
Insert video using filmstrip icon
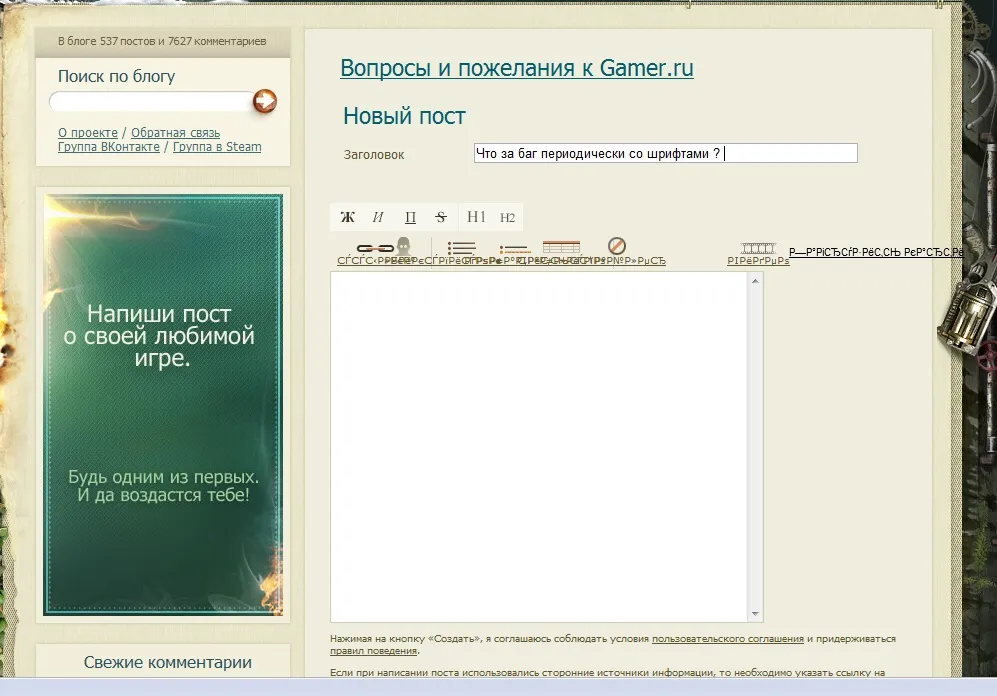[x=758, y=248]
